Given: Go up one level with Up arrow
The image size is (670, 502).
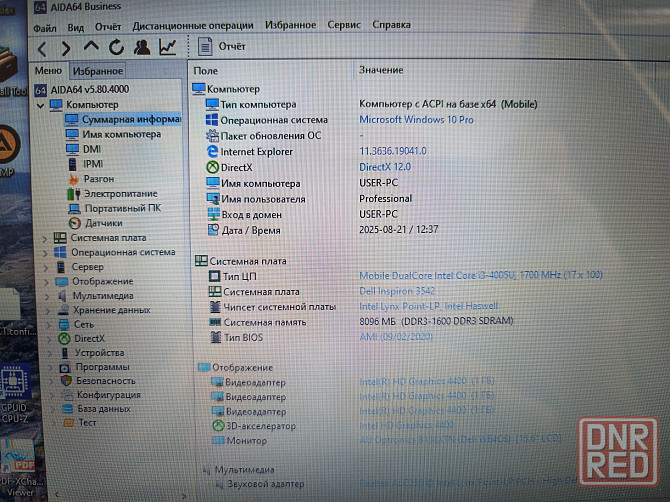Looking at the screenshot, I should [91, 46].
